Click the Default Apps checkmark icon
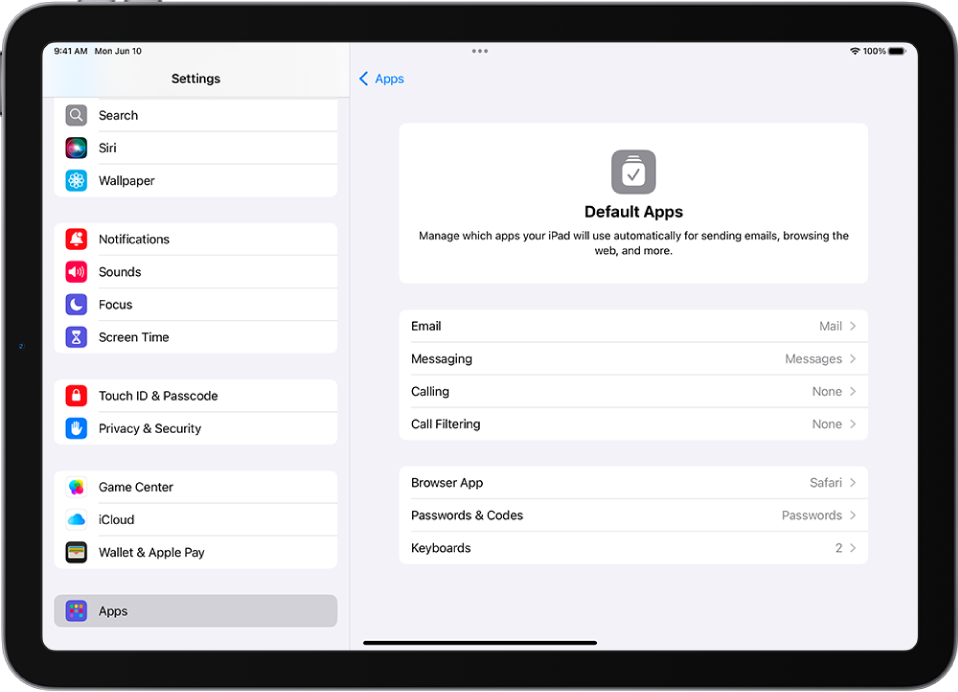958x692 pixels. point(634,172)
